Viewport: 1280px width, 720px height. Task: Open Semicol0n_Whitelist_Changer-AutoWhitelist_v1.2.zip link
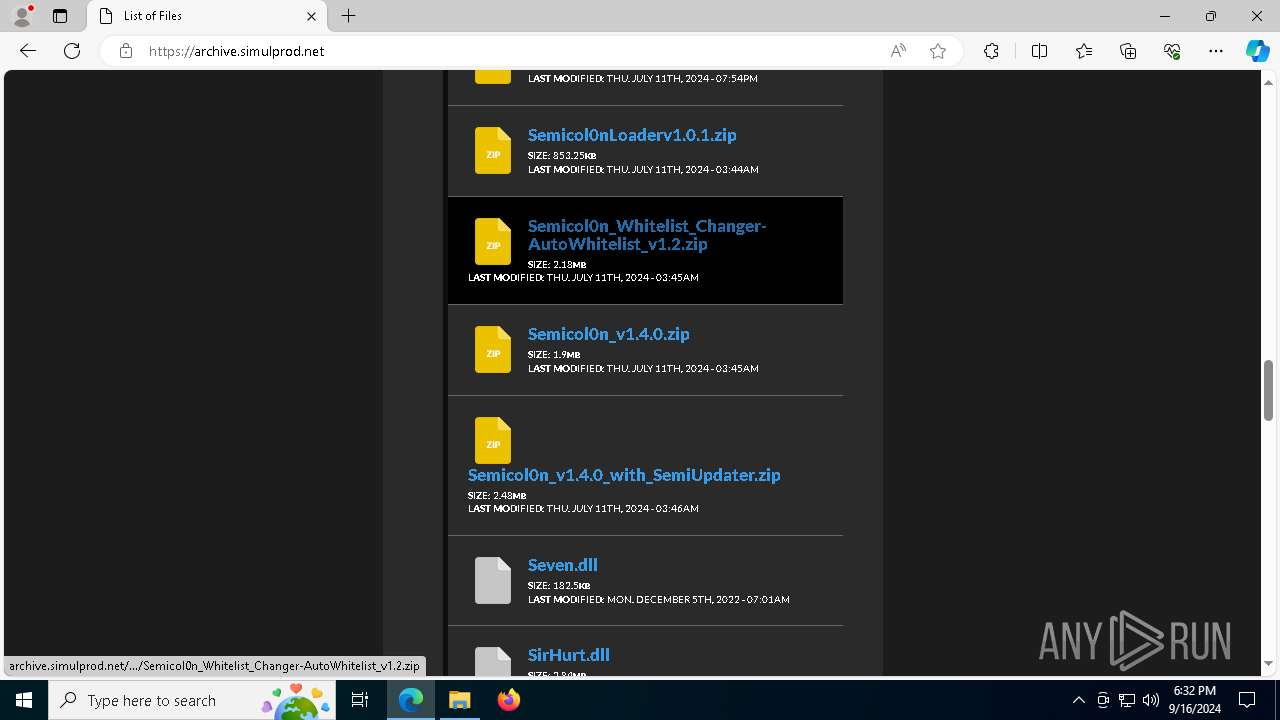click(647, 235)
